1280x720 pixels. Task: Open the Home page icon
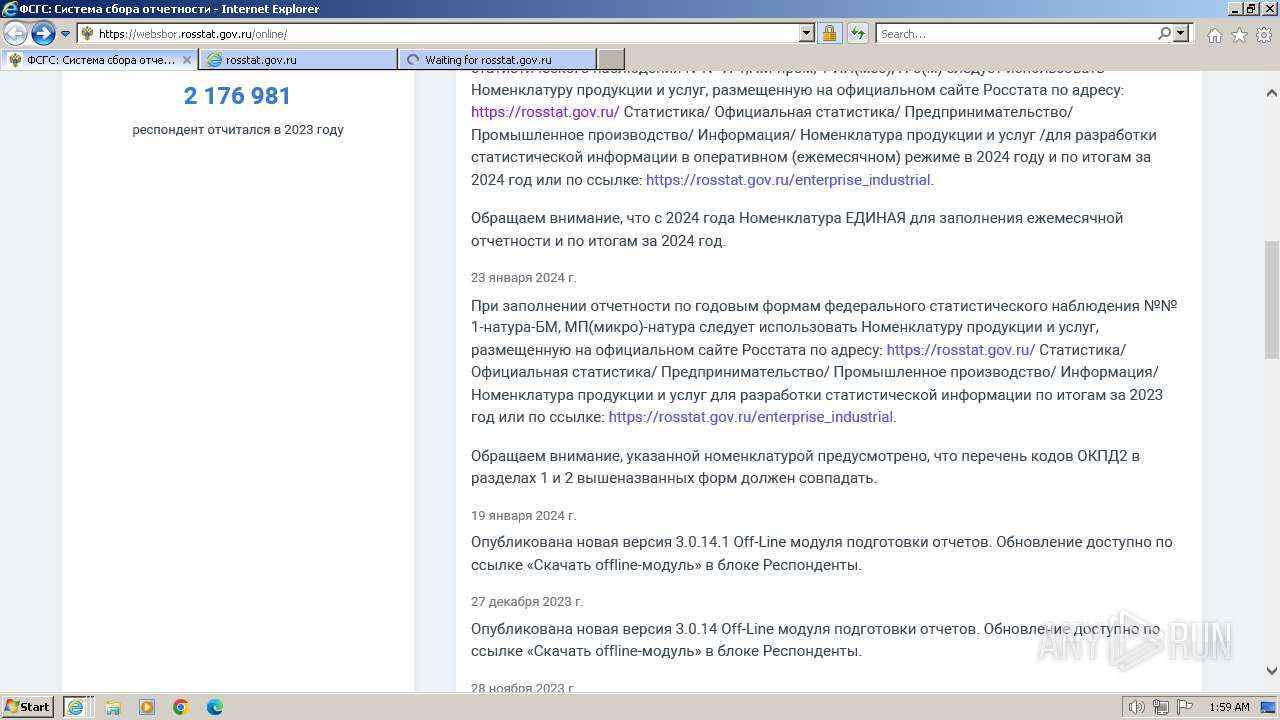(1214, 35)
